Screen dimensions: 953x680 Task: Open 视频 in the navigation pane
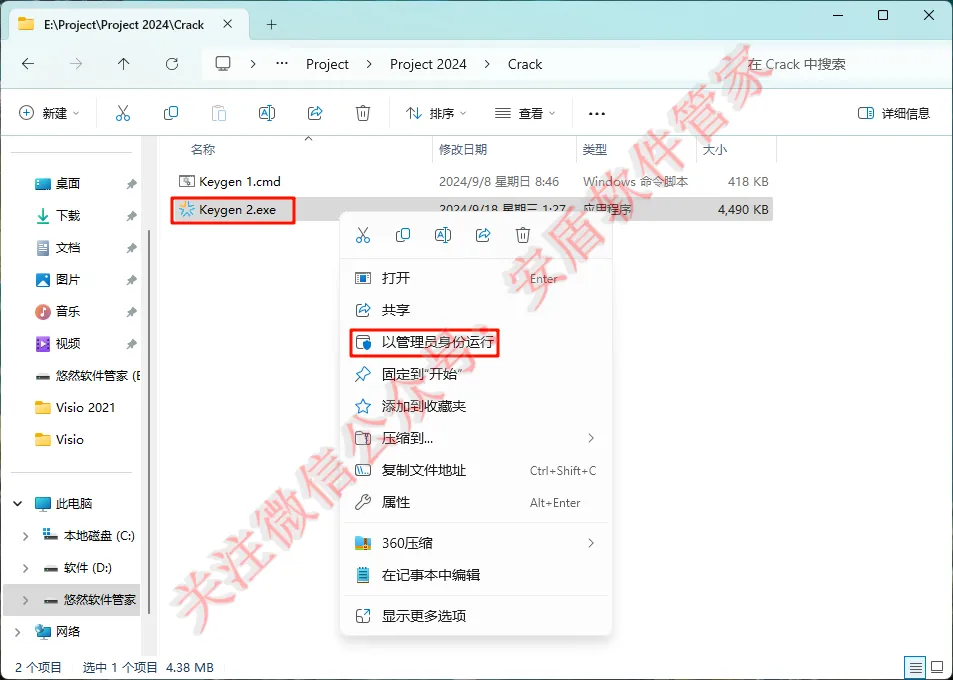[67, 343]
